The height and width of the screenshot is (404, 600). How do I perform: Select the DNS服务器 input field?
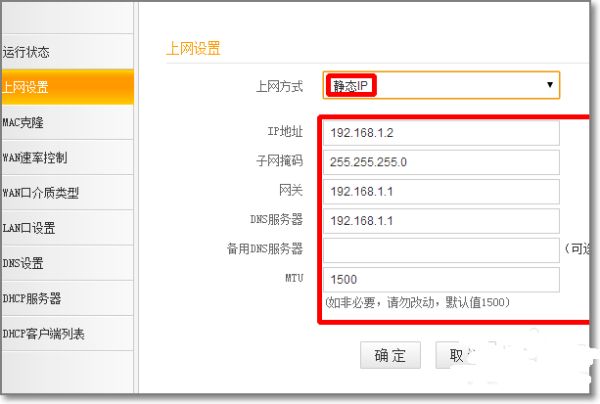click(x=441, y=220)
